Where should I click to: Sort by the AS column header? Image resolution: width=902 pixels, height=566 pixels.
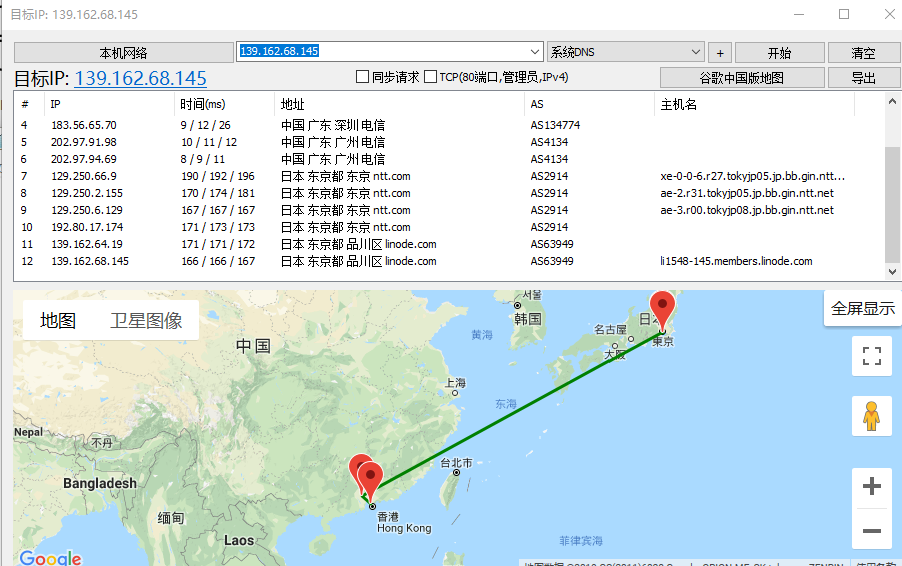point(590,104)
